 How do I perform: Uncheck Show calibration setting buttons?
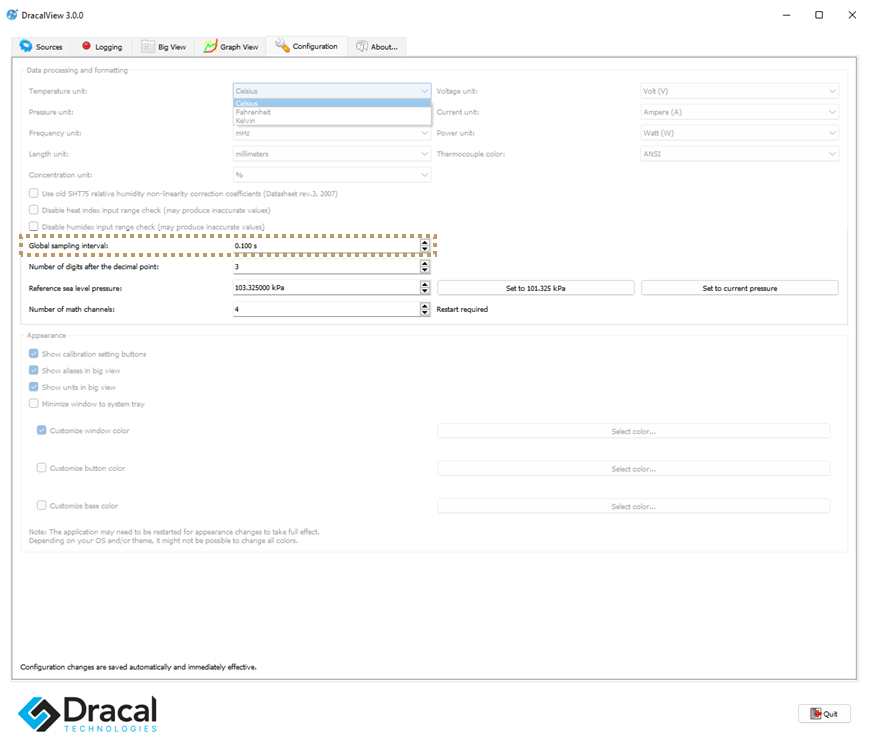click(34, 354)
